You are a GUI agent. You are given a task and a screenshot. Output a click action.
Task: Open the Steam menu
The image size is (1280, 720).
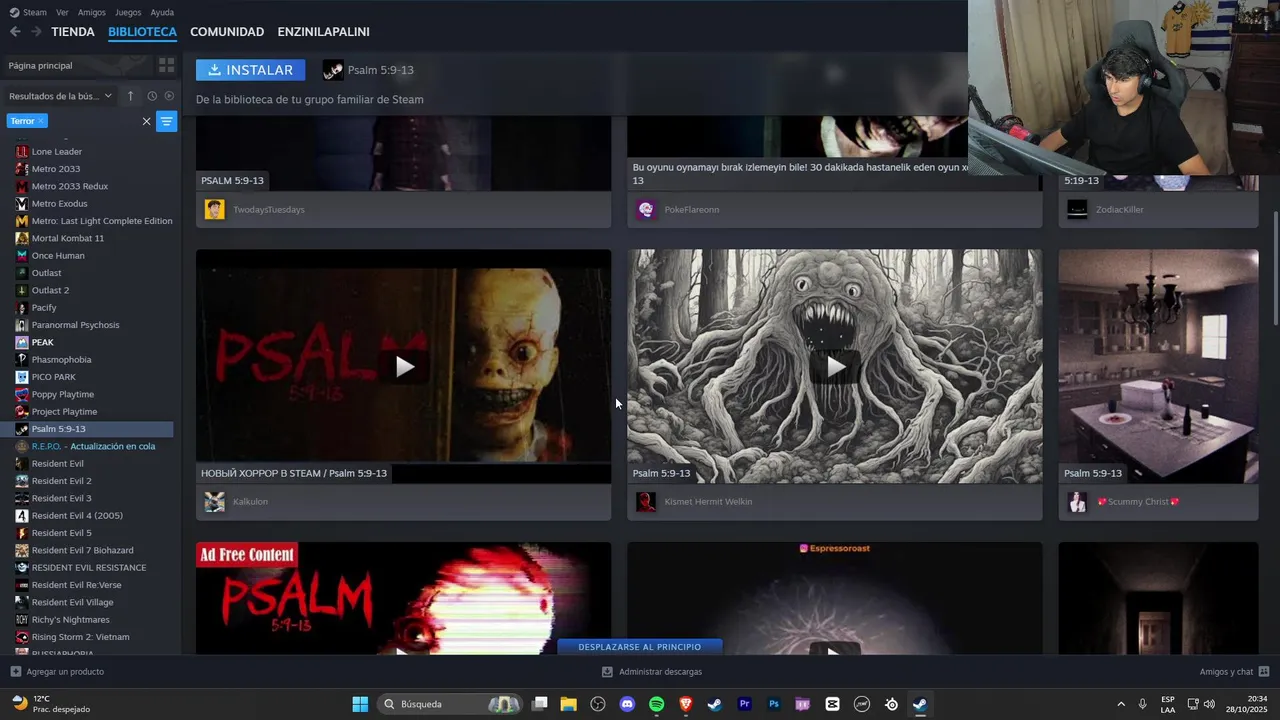click(x=29, y=12)
